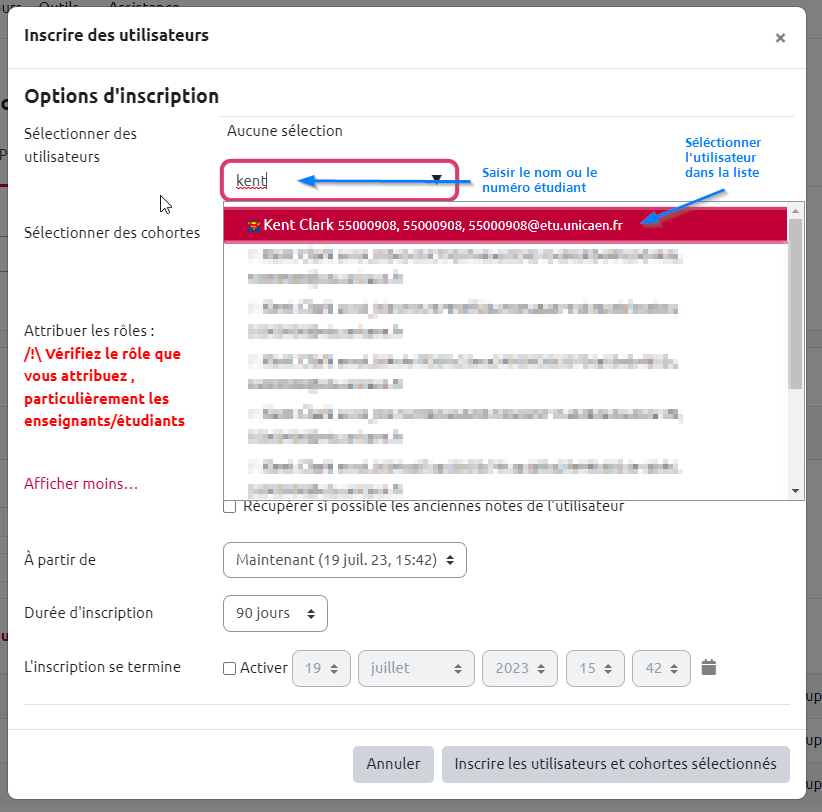The width and height of the screenshot is (822, 812).
Task: Open the Durée d'inscription 90 jours dropdown
Action: pyautogui.click(x=275, y=614)
